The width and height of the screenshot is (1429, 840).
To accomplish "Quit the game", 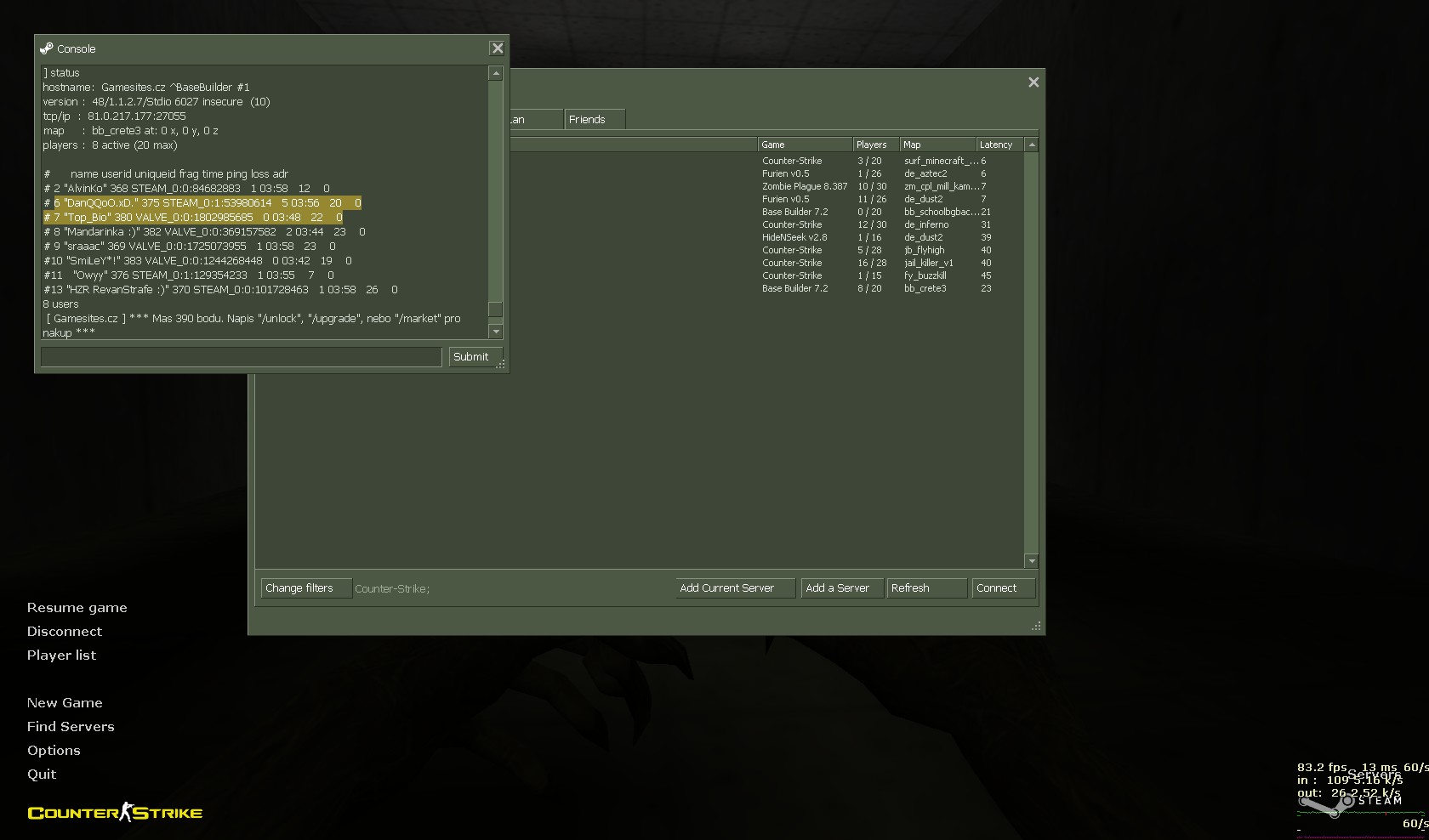I will [x=42, y=775].
